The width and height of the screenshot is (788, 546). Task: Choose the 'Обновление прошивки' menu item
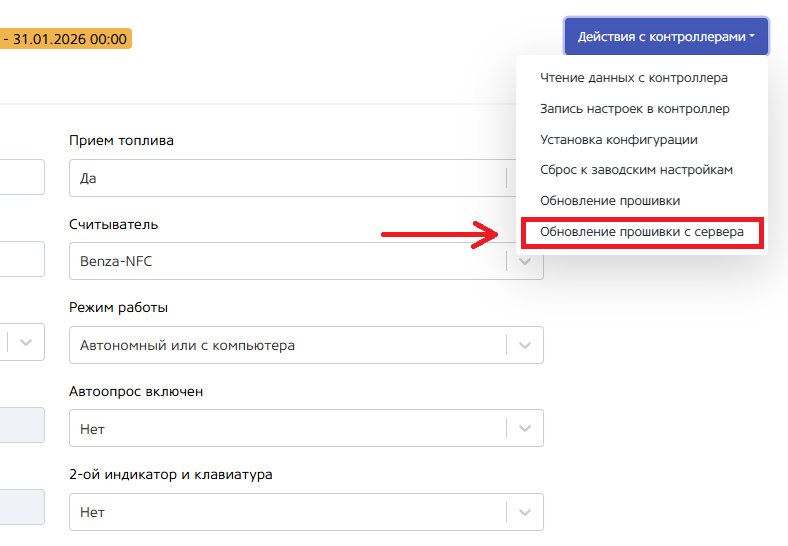610,201
